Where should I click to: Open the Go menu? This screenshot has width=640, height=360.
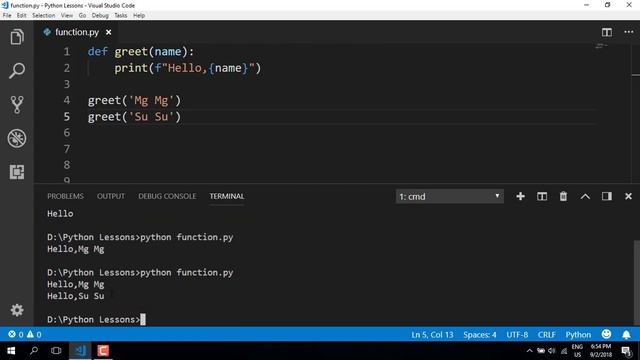(82, 16)
